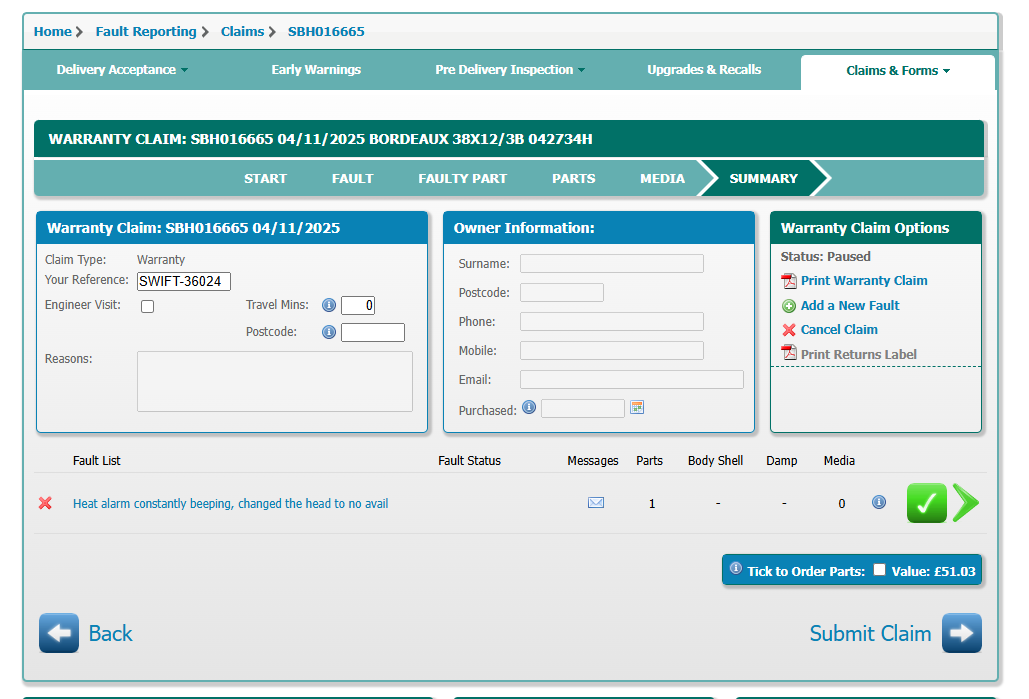The width and height of the screenshot is (1029, 699).
Task: Click the PDF icon beside Print Warranty Claim
Action: pyautogui.click(x=789, y=281)
